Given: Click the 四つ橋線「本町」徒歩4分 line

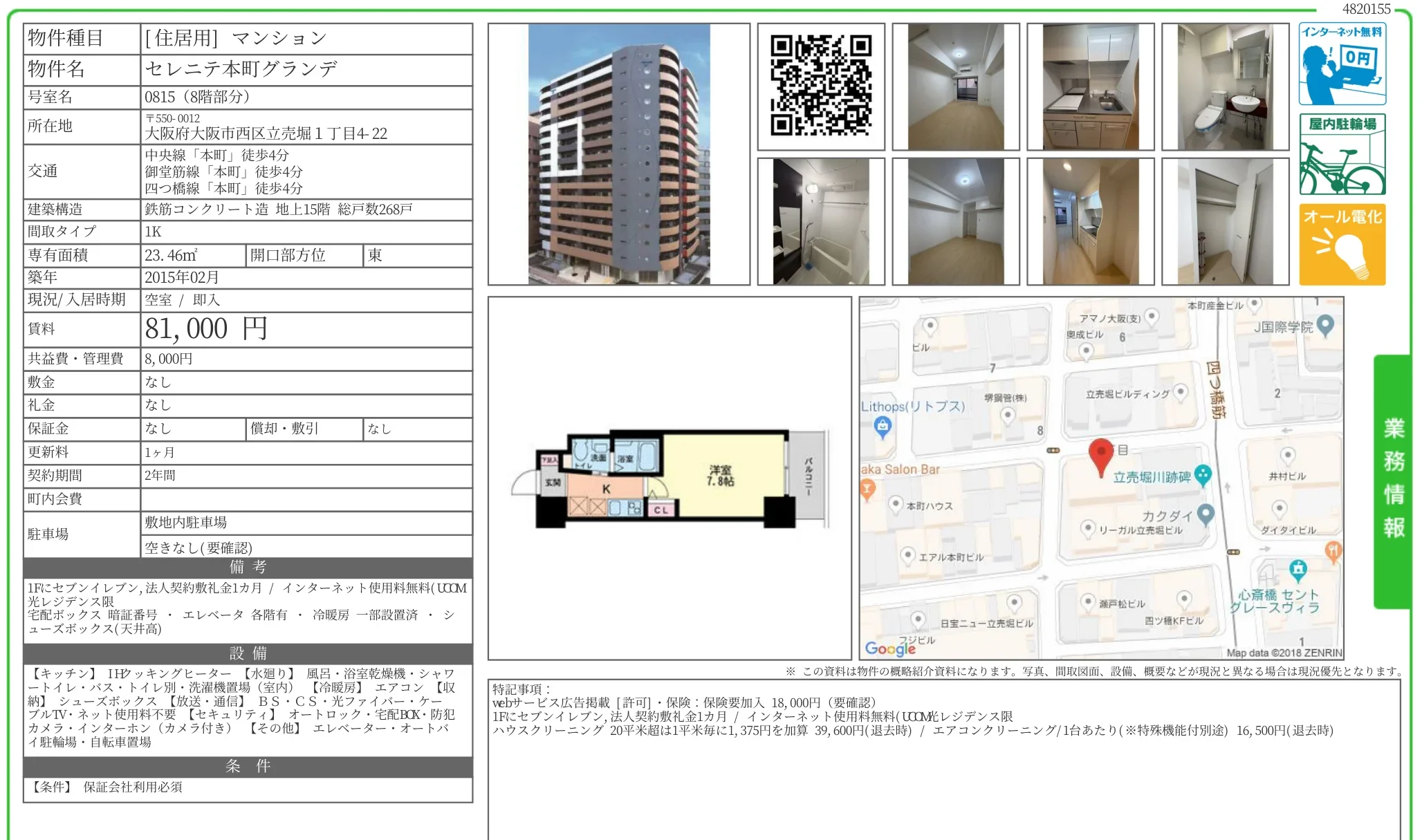Looking at the screenshot, I should tap(223, 188).
